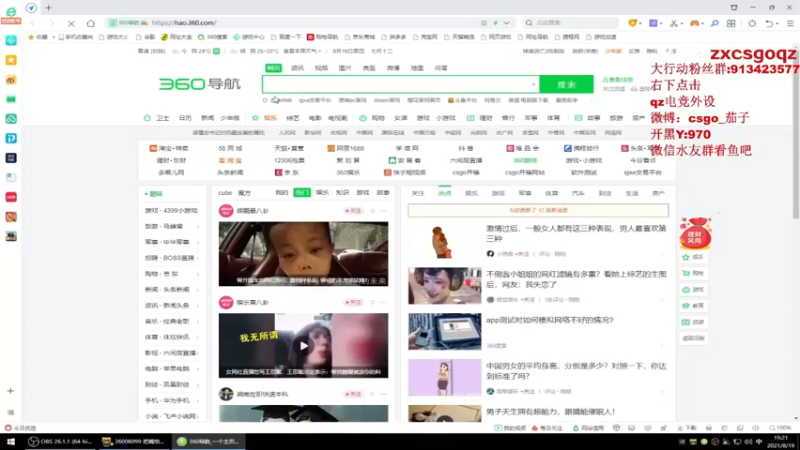The height and width of the screenshot is (450, 800).
Task: Open the gamepad games icon in toolbar
Action: click(694, 23)
